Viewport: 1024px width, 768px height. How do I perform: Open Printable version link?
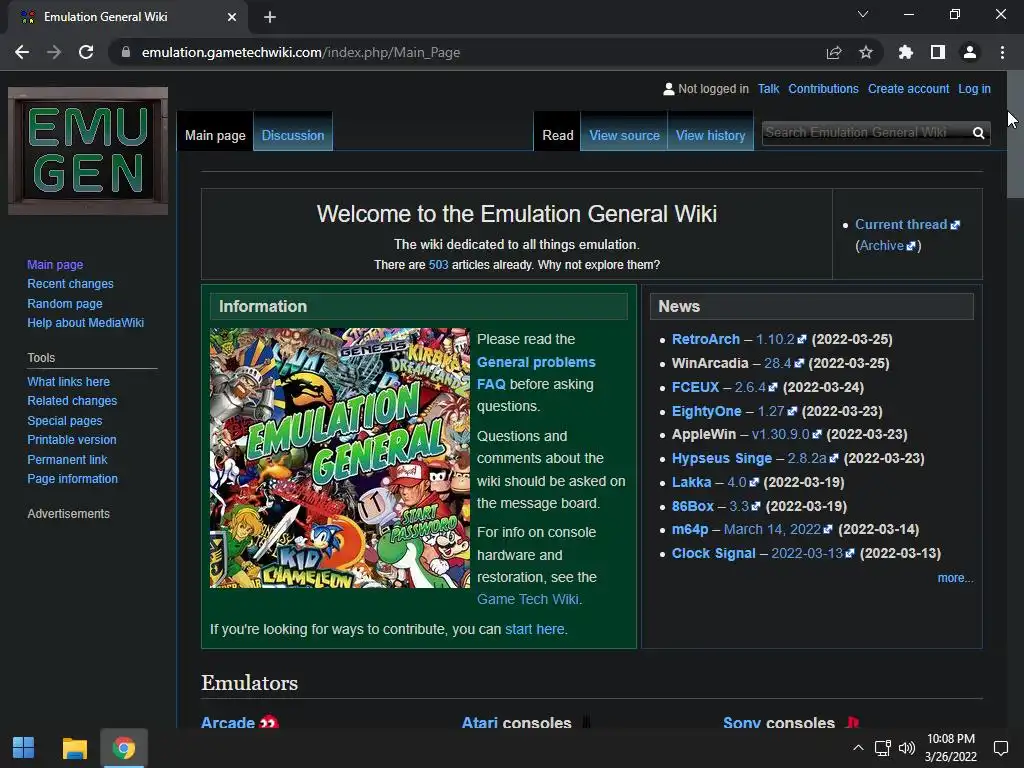pos(72,440)
